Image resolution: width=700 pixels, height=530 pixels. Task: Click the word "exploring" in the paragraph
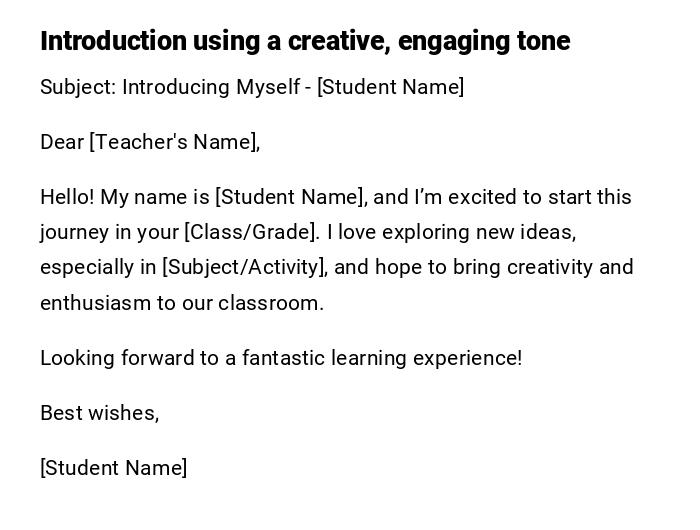(x=419, y=232)
